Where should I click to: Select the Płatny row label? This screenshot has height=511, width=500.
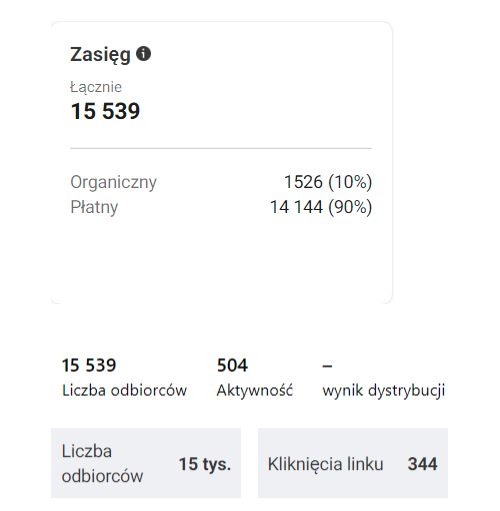(94, 207)
